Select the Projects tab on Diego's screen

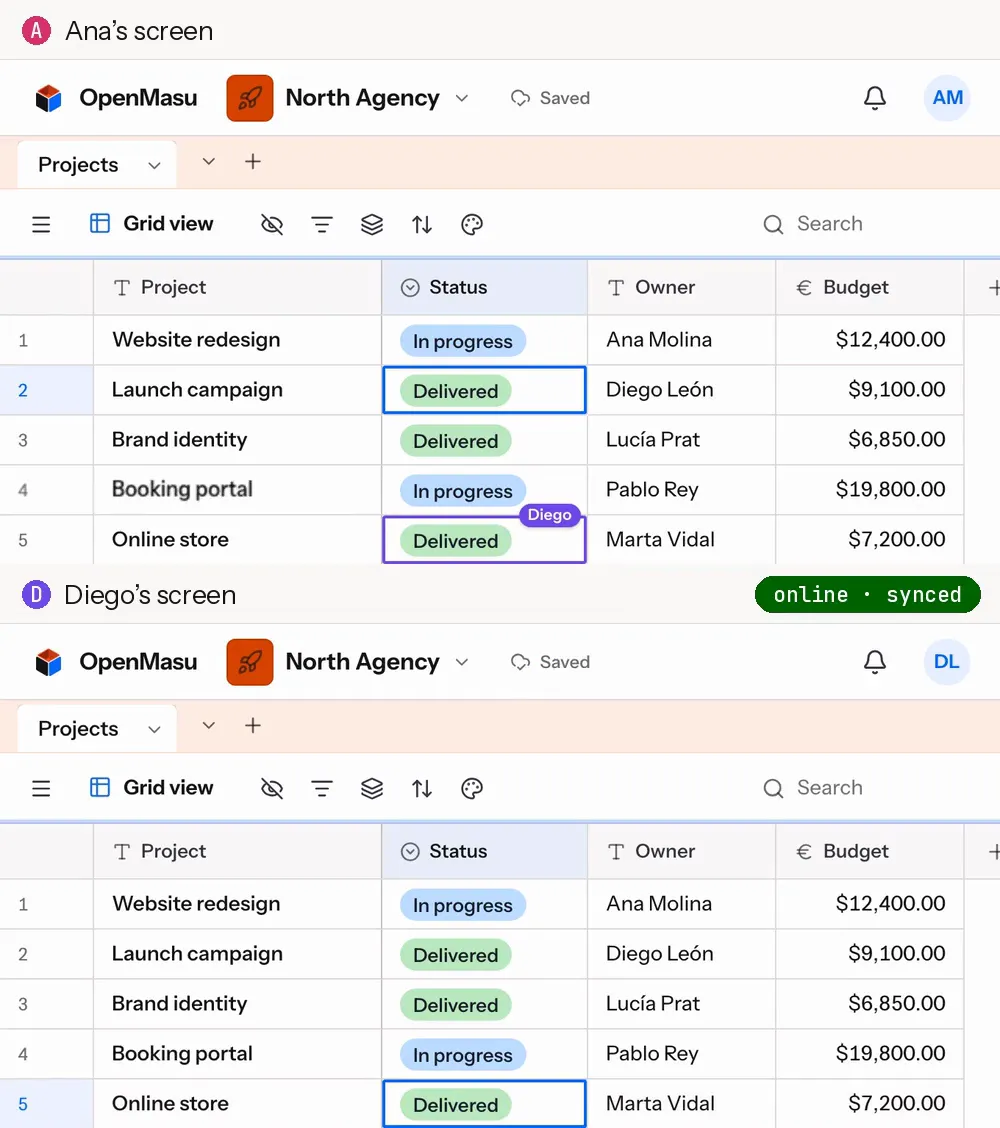(x=97, y=729)
